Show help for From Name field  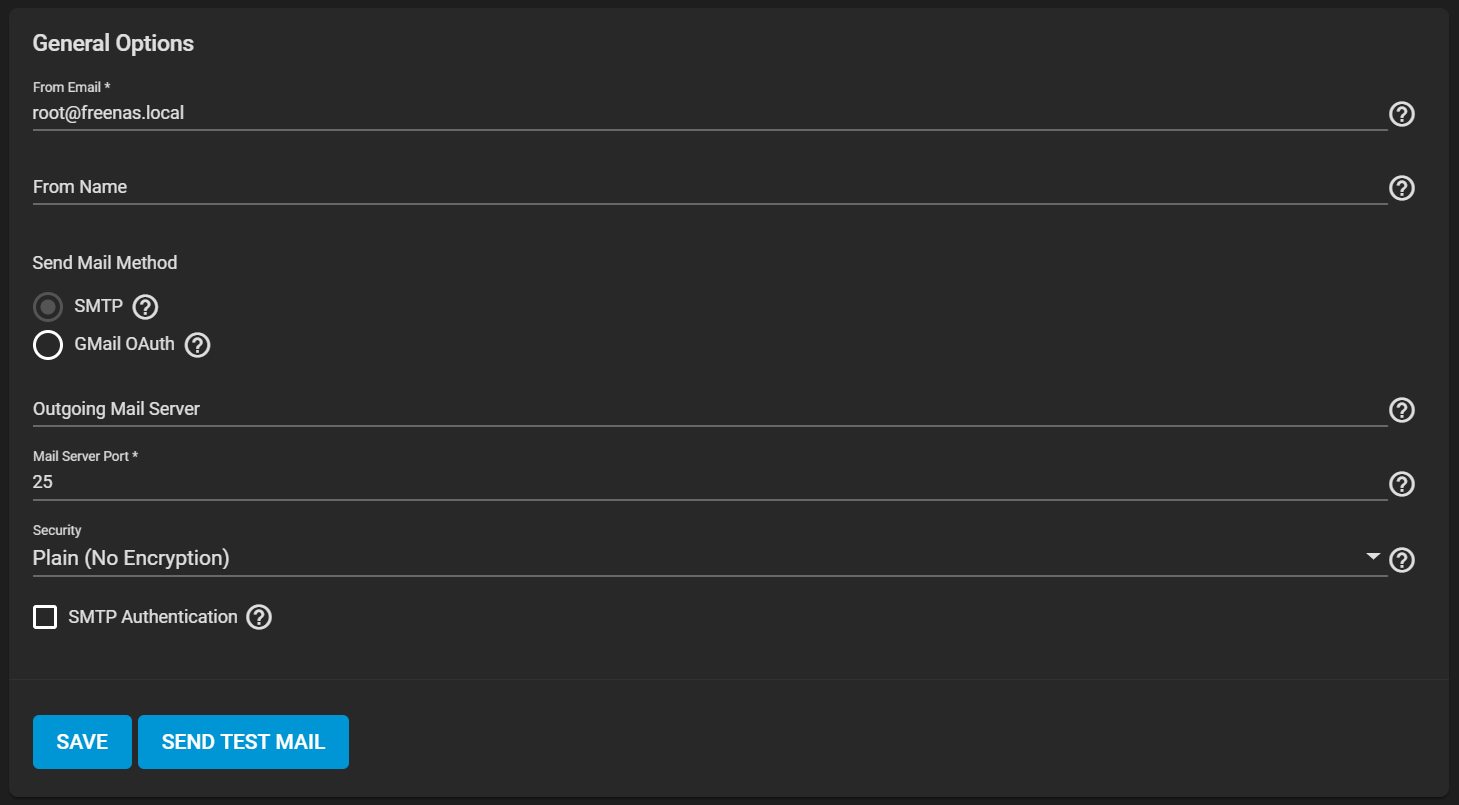click(x=1402, y=188)
